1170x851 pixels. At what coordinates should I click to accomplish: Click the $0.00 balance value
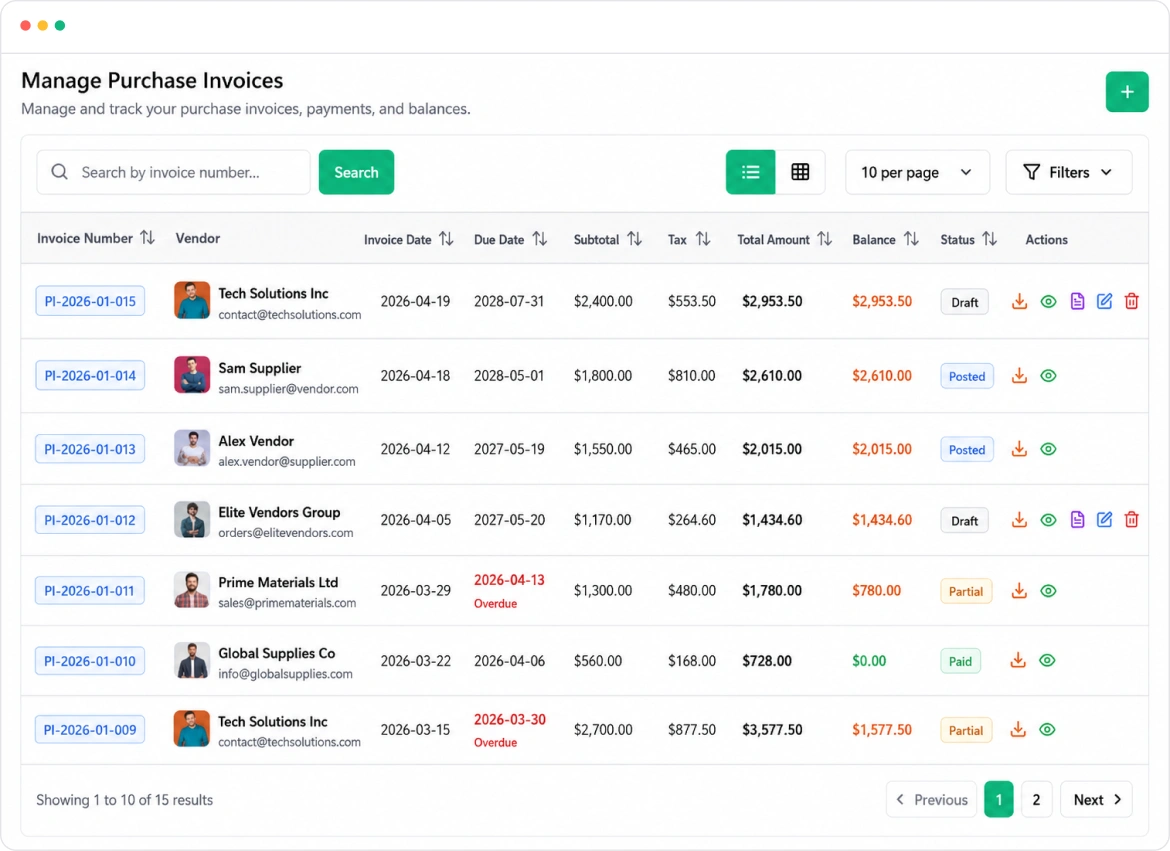pos(869,661)
